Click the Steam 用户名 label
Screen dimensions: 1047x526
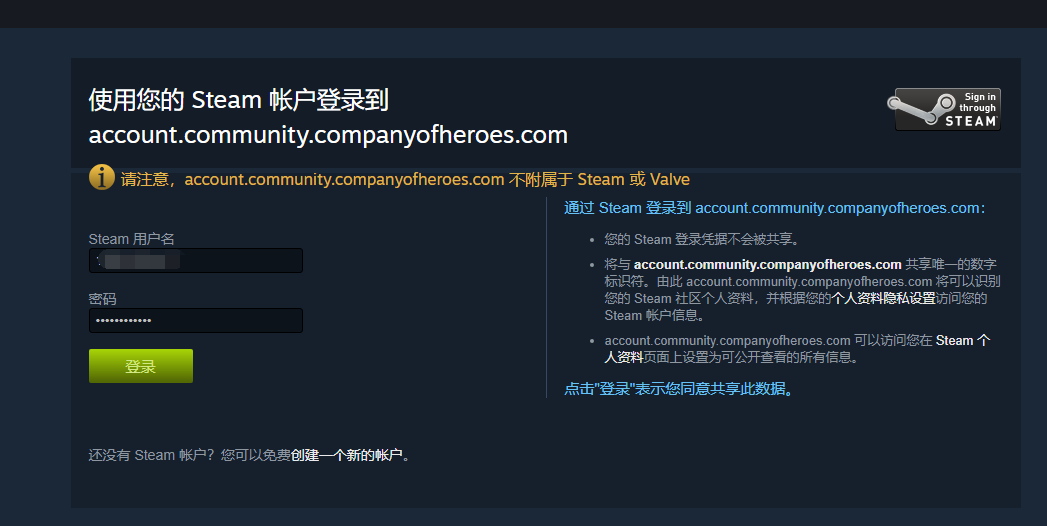132,239
